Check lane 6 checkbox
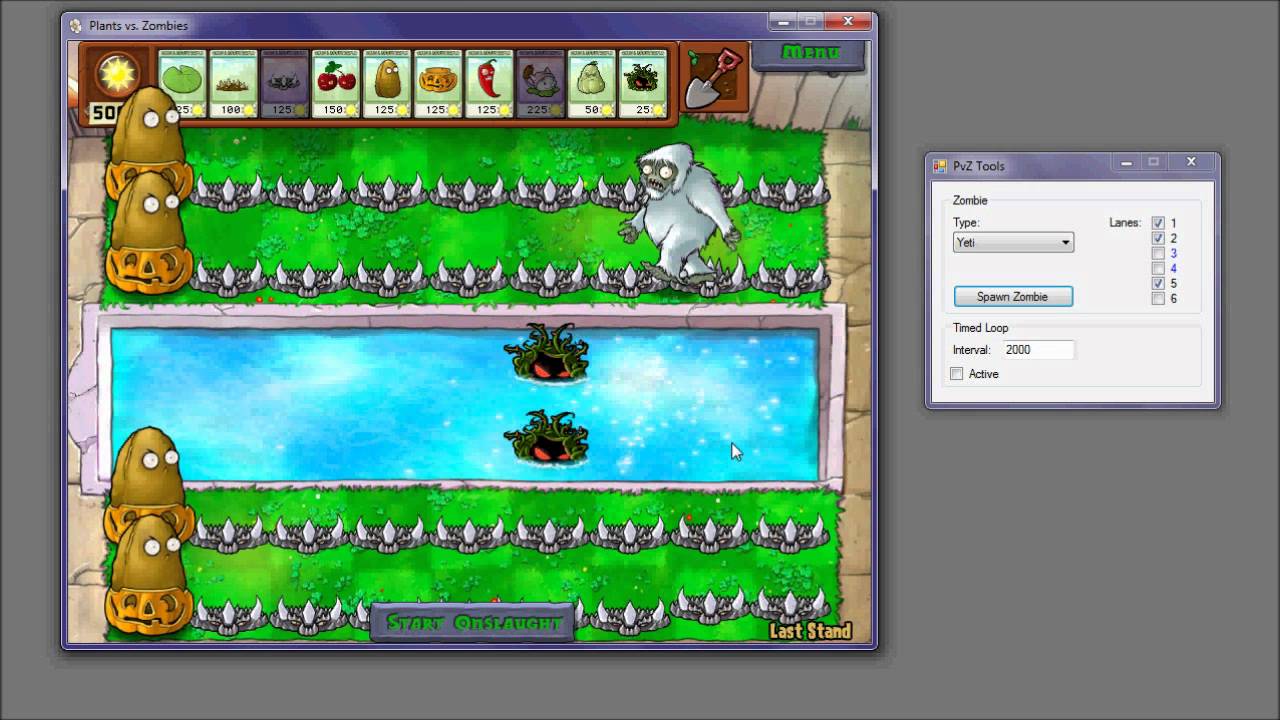The image size is (1280, 720). [1158, 298]
